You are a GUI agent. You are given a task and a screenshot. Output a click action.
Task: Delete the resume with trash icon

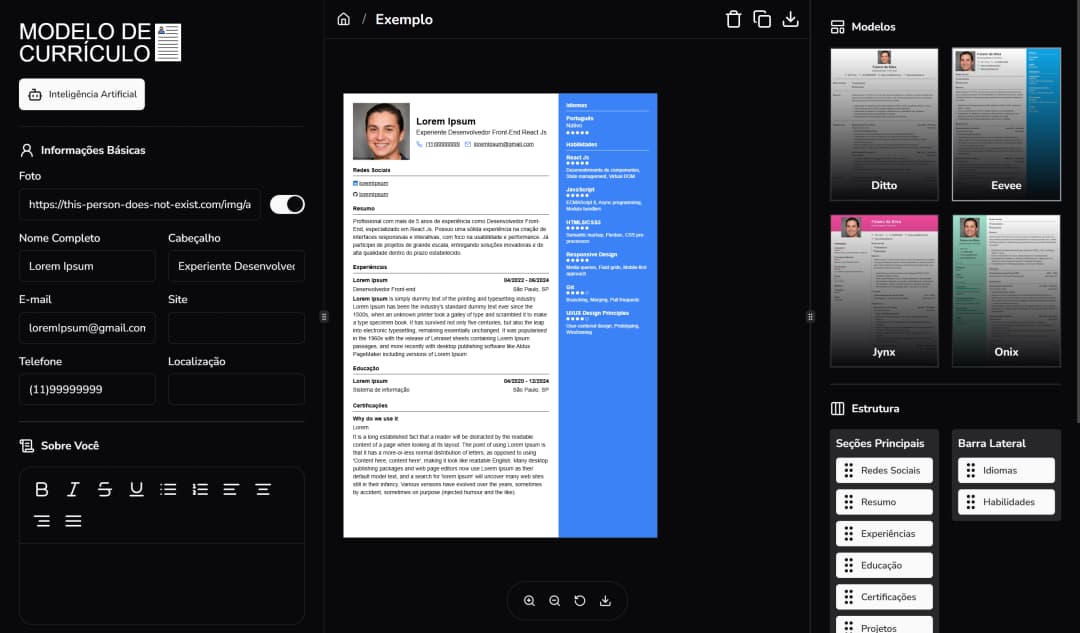[x=733, y=19]
